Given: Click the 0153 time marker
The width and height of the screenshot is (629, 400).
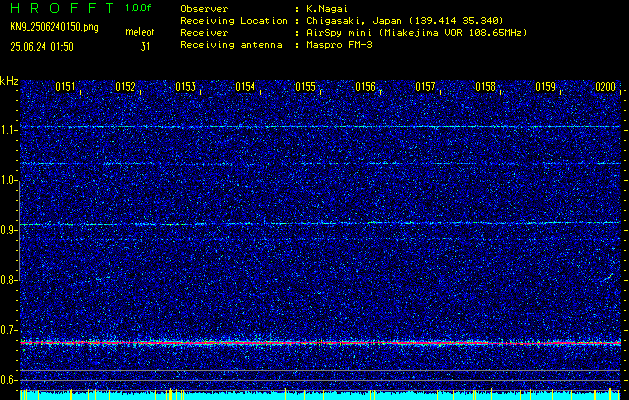Looking at the screenshot, I should [185, 87].
